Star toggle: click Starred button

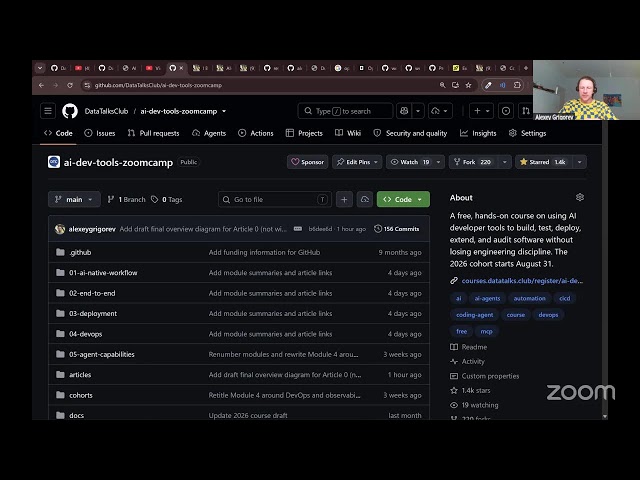(544, 162)
